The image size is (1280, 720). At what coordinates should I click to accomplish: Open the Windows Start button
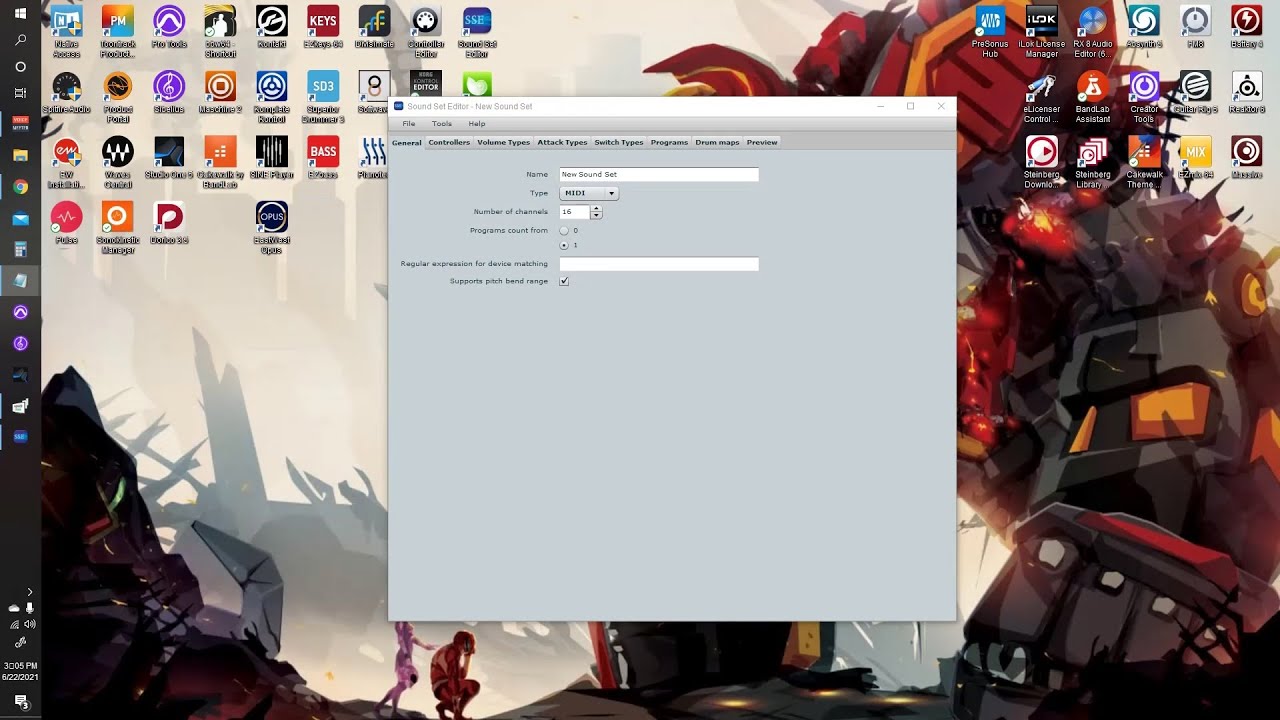tap(20, 13)
